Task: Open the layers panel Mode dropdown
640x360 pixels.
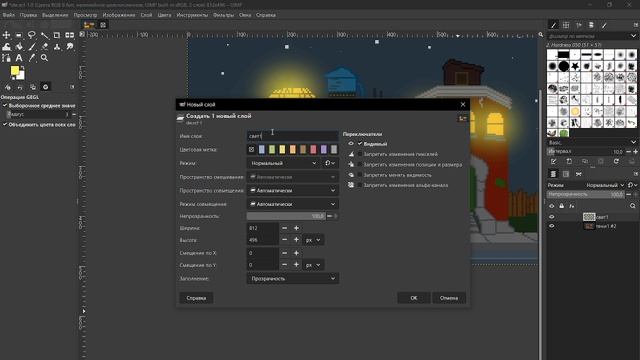Action: click(605, 185)
